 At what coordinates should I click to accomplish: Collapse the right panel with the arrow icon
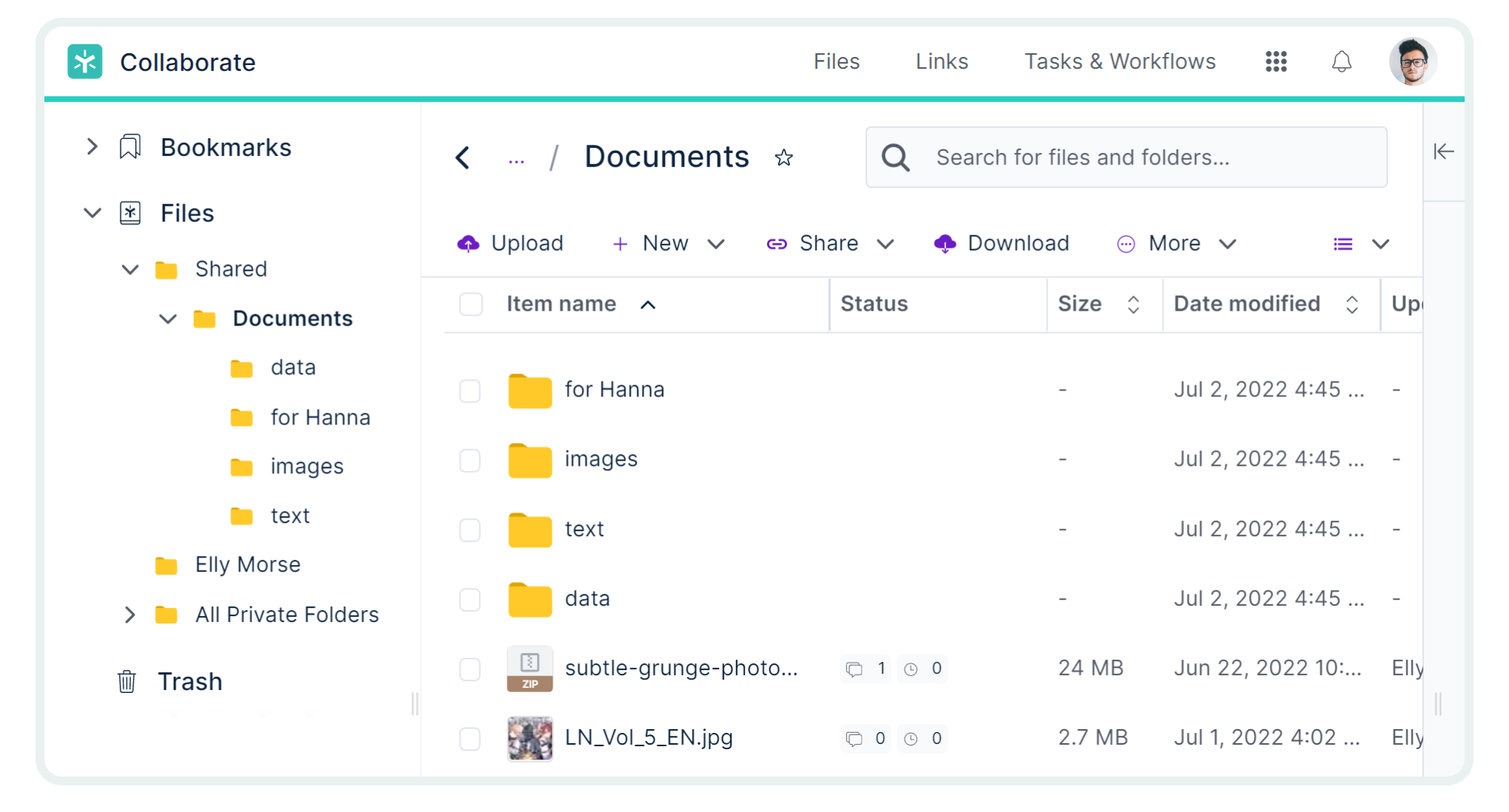[x=1443, y=152]
